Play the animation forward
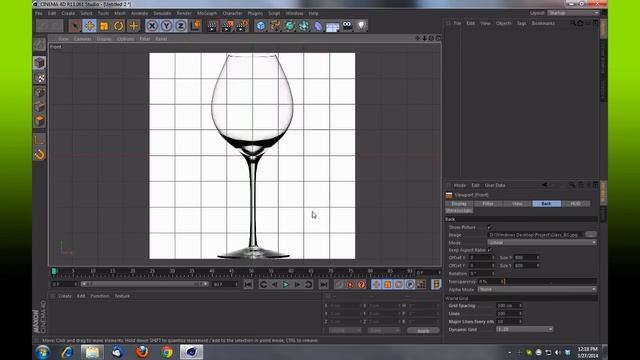Viewport: 640px width, 360px height. click(286, 284)
